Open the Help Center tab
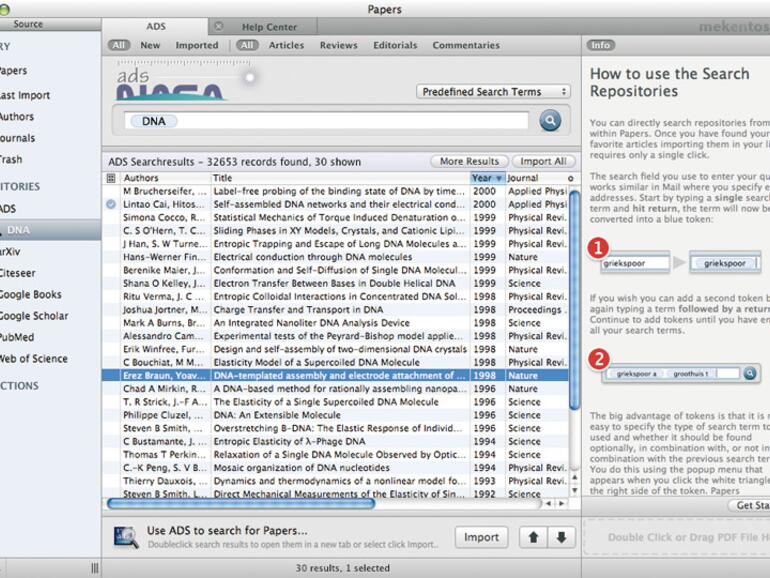770x578 pixels. [269, 27]
